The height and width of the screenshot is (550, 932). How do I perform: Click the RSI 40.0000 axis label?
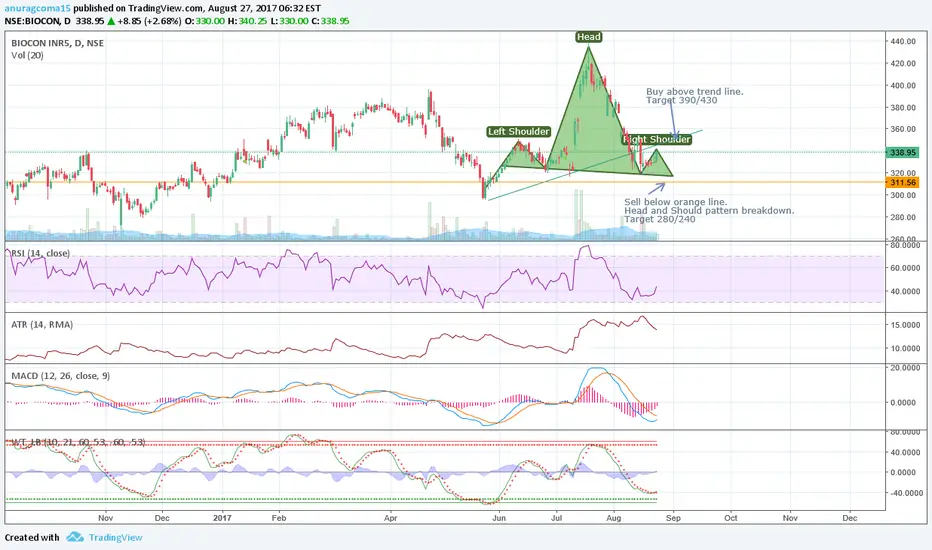905,292
